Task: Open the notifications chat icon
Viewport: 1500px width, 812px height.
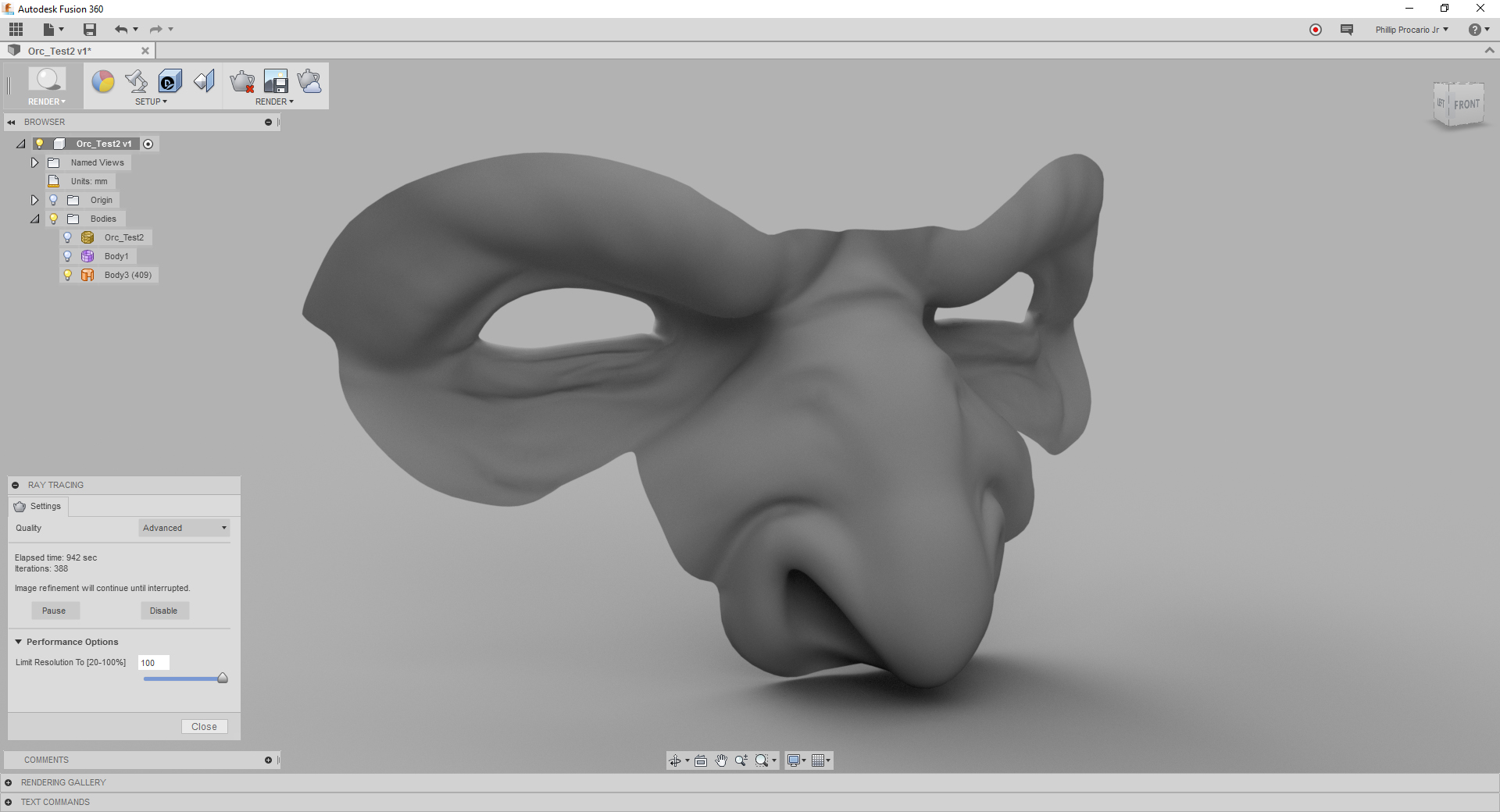Action: tap(1347, 30)
